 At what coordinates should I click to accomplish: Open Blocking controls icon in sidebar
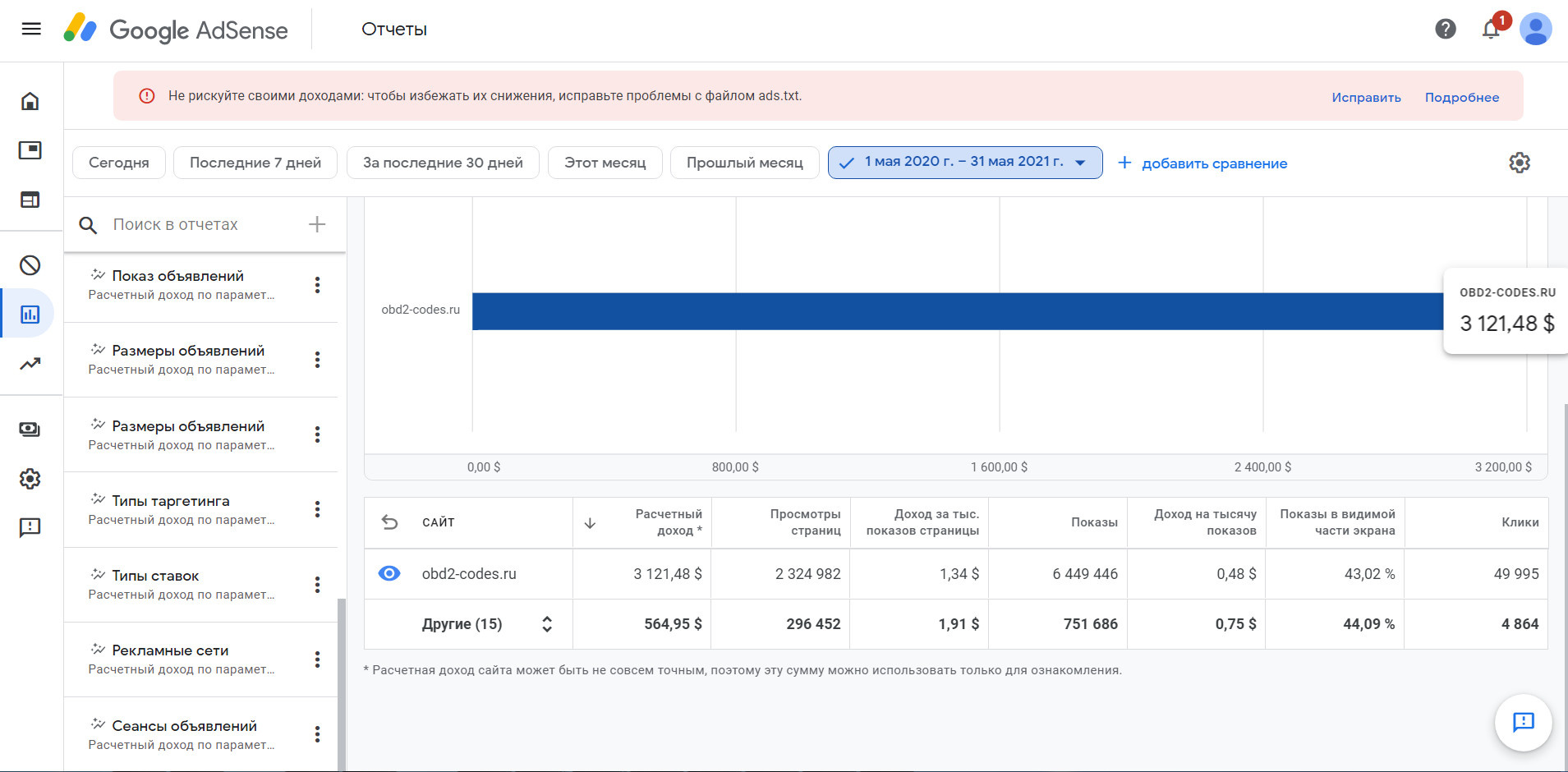pyautogui.click(x=30, y=265)
